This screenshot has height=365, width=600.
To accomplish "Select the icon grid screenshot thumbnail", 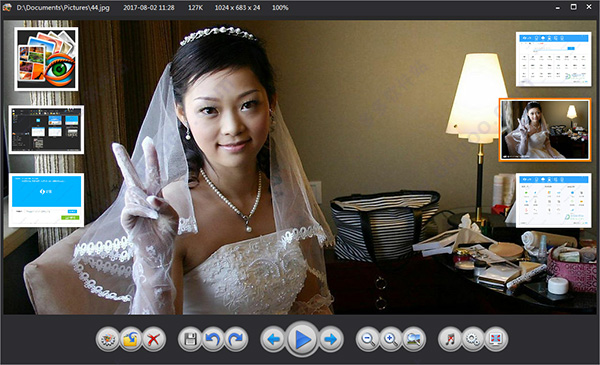I will [x=553, y=200].
